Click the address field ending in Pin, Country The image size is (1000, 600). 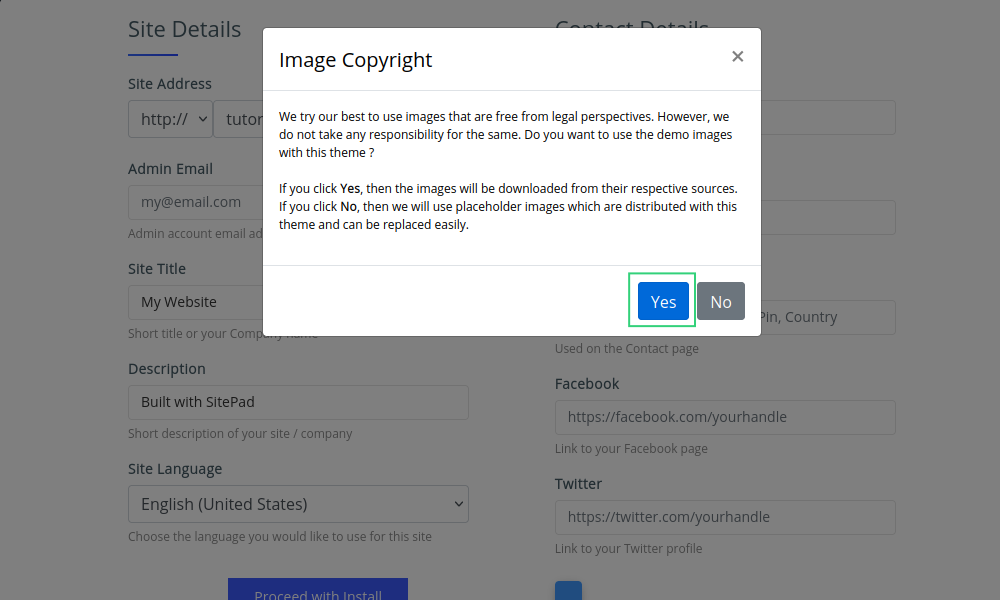(x=827, y=317)
